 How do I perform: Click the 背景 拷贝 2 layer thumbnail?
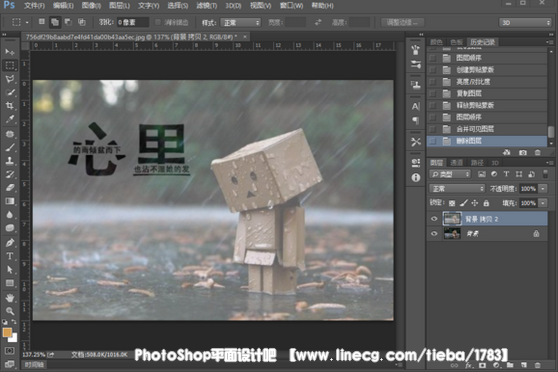452,219
